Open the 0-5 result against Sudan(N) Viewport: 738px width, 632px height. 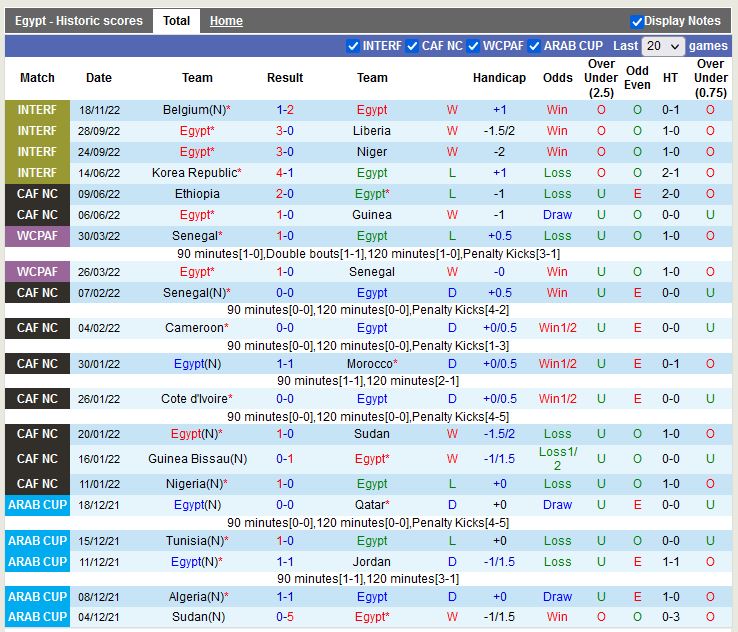pos(285,617)
